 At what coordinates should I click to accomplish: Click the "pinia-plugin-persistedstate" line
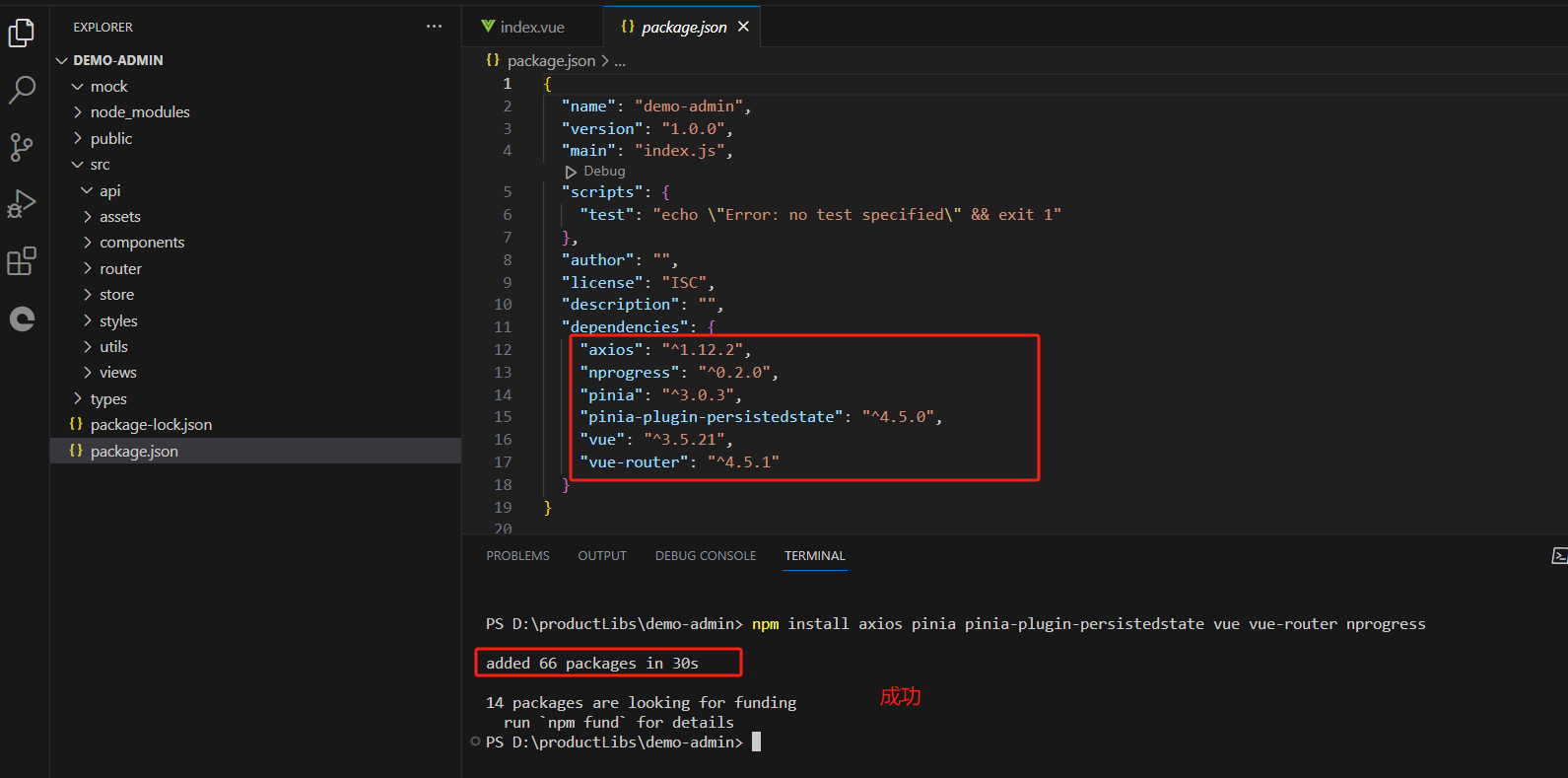(x=761, y=417)
